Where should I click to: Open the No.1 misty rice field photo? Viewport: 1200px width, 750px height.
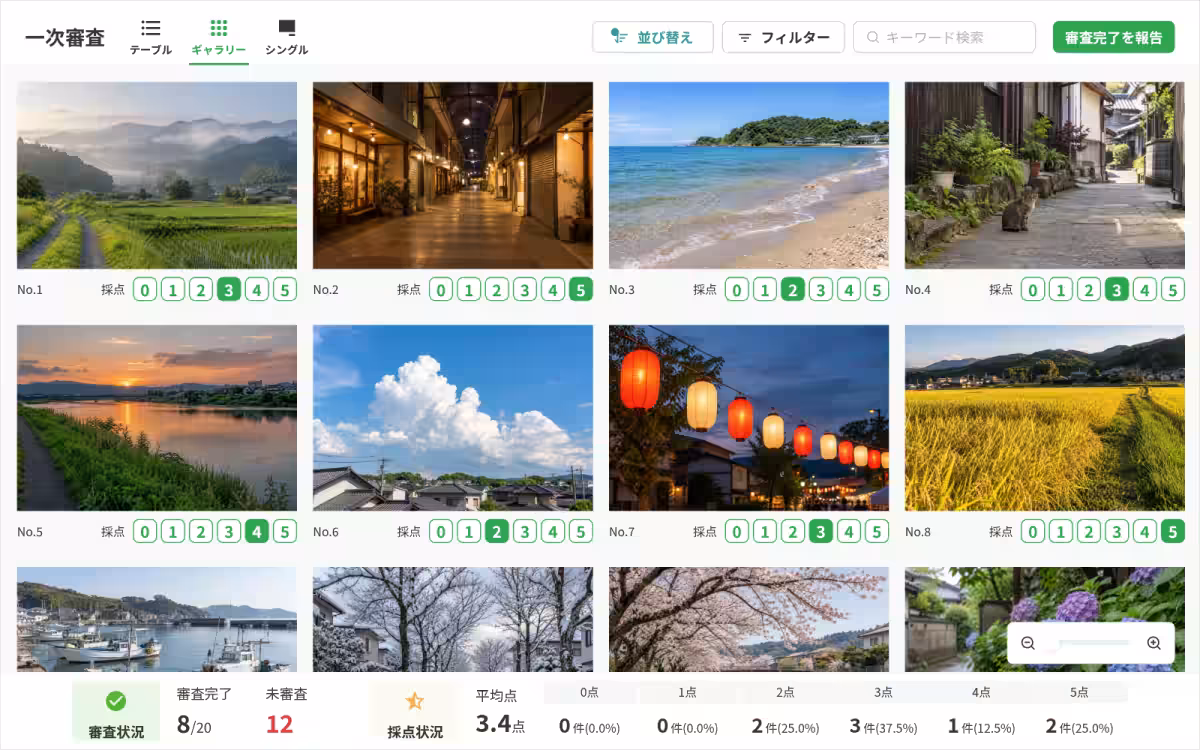(x=157, y=175)
